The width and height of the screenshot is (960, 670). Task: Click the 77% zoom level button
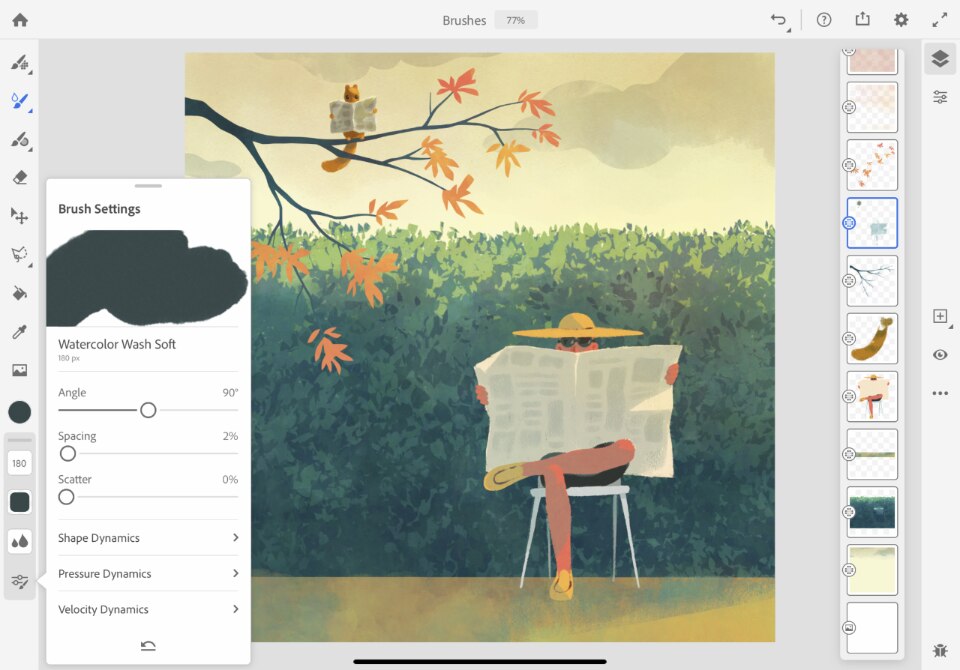pyautogui.click(x=516, y=20)
